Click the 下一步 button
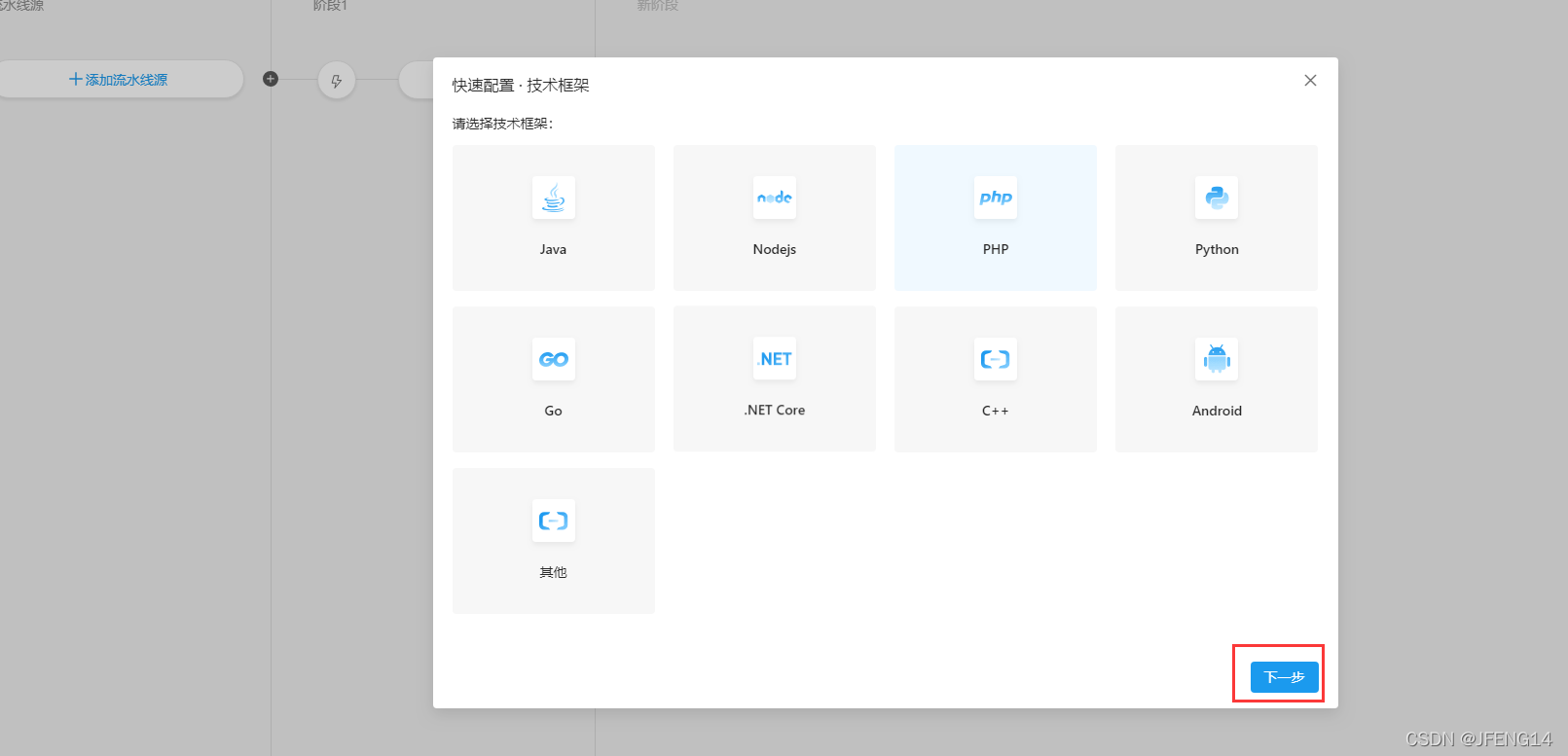 point(1285,677)
